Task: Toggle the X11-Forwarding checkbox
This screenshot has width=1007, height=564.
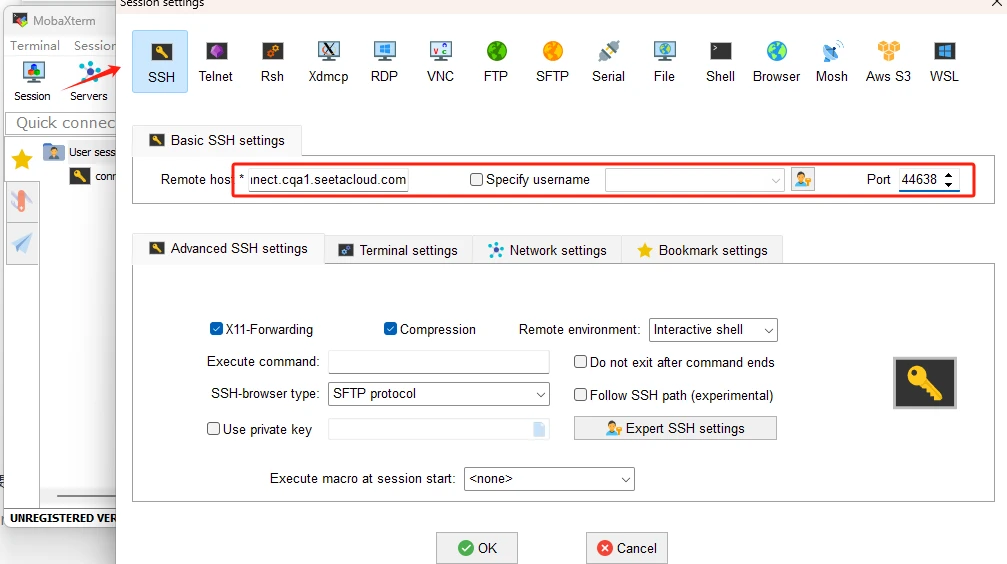Action: click(x=216, y=329)
